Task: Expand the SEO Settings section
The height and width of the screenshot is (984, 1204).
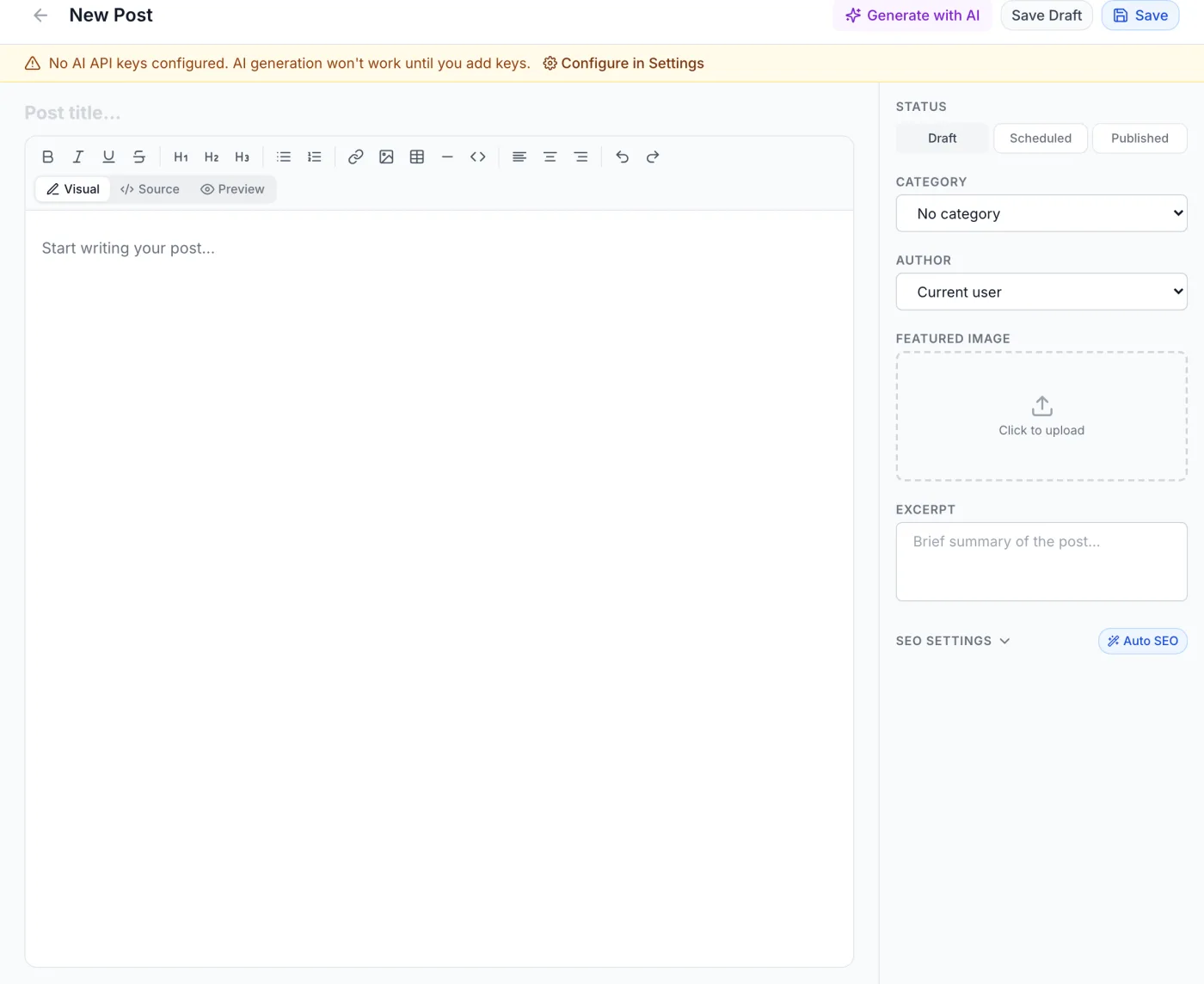Action: point(953,641)
